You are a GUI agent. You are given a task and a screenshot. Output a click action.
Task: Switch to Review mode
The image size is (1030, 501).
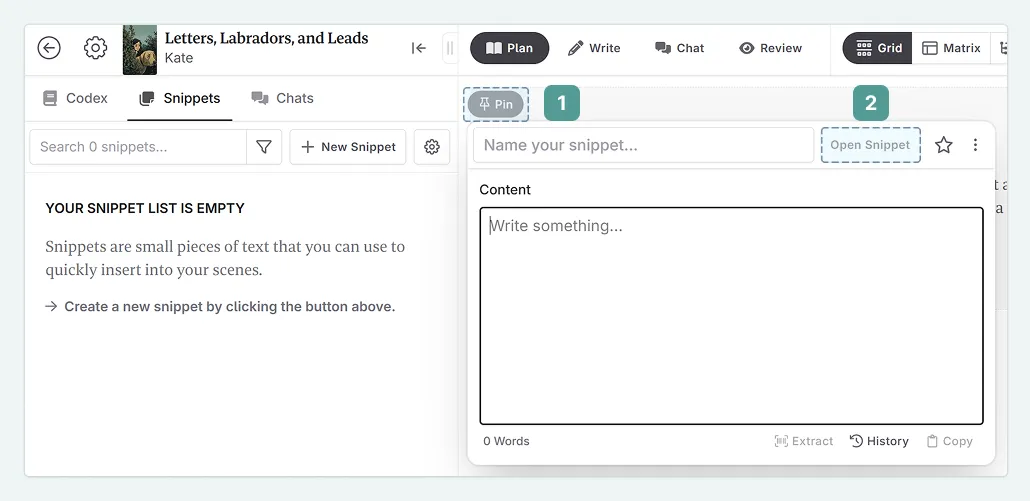770,48
